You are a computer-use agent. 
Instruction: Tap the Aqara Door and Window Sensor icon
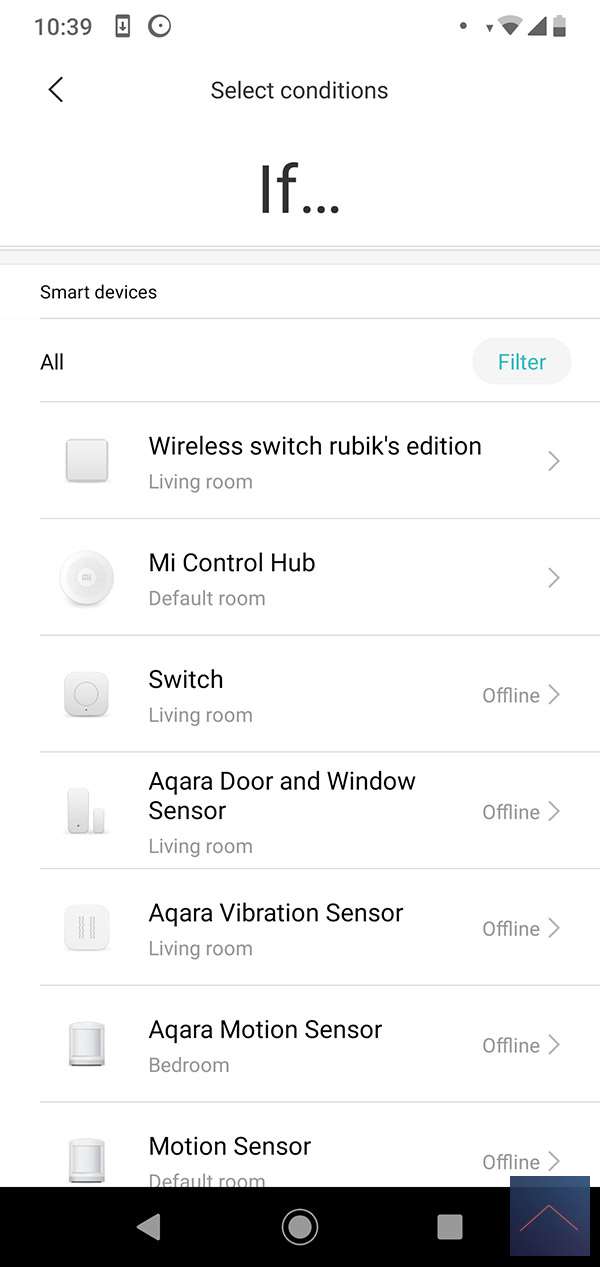pos(86,811)
